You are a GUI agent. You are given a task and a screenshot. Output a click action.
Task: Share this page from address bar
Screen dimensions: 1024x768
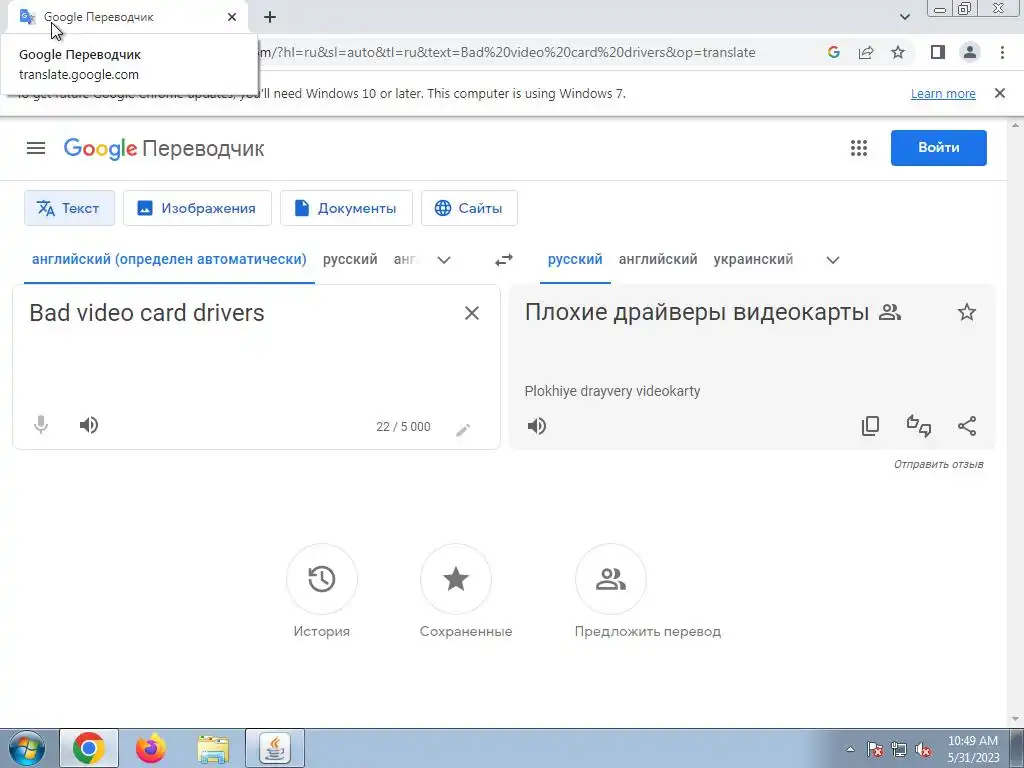pyautogui.click(x=866, y=52)
